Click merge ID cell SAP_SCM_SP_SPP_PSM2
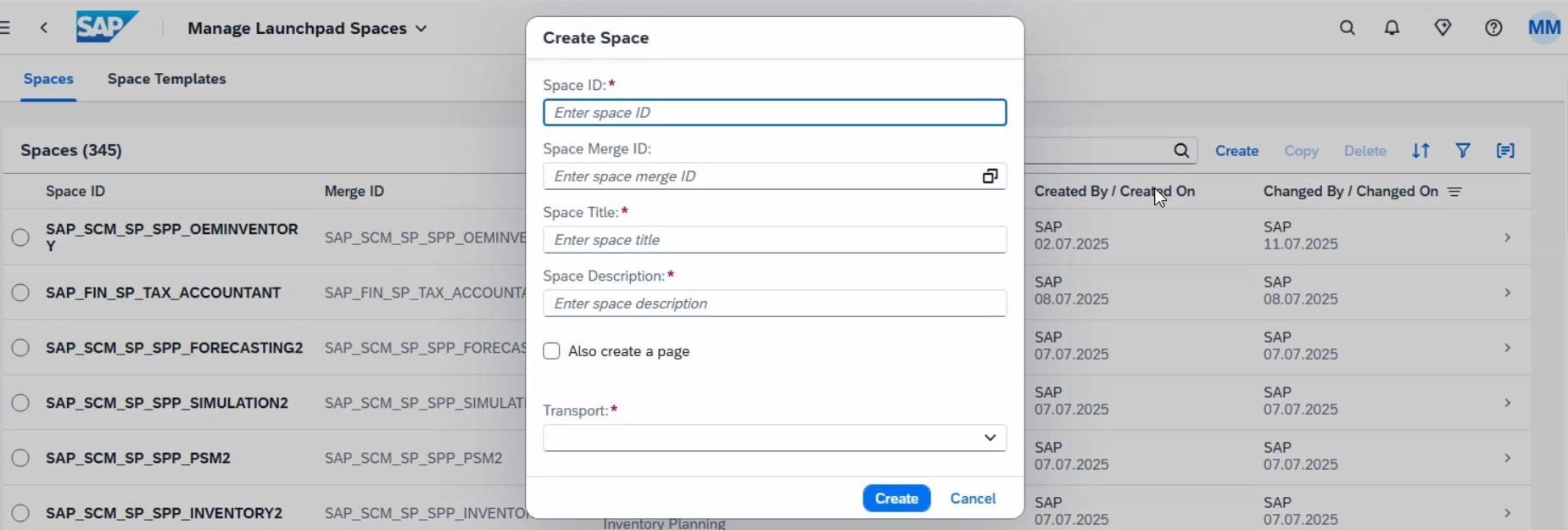The width and height of the screenshot is (1568, 530). [413, 458]
